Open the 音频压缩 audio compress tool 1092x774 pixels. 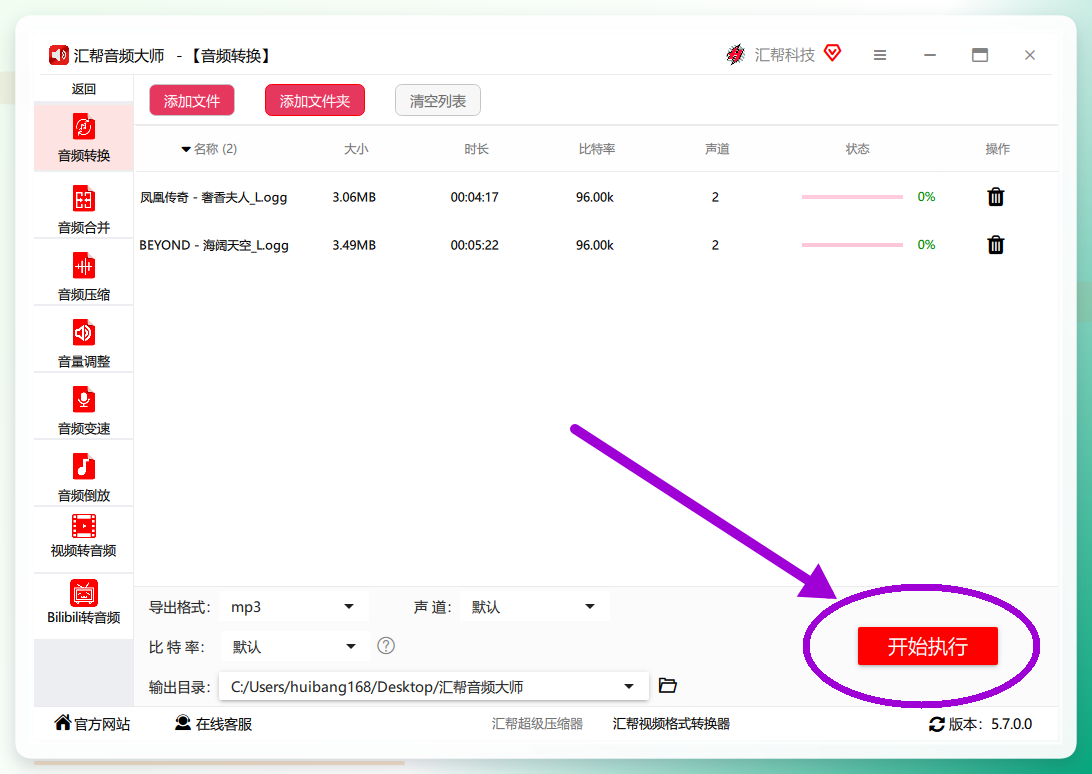84,275
